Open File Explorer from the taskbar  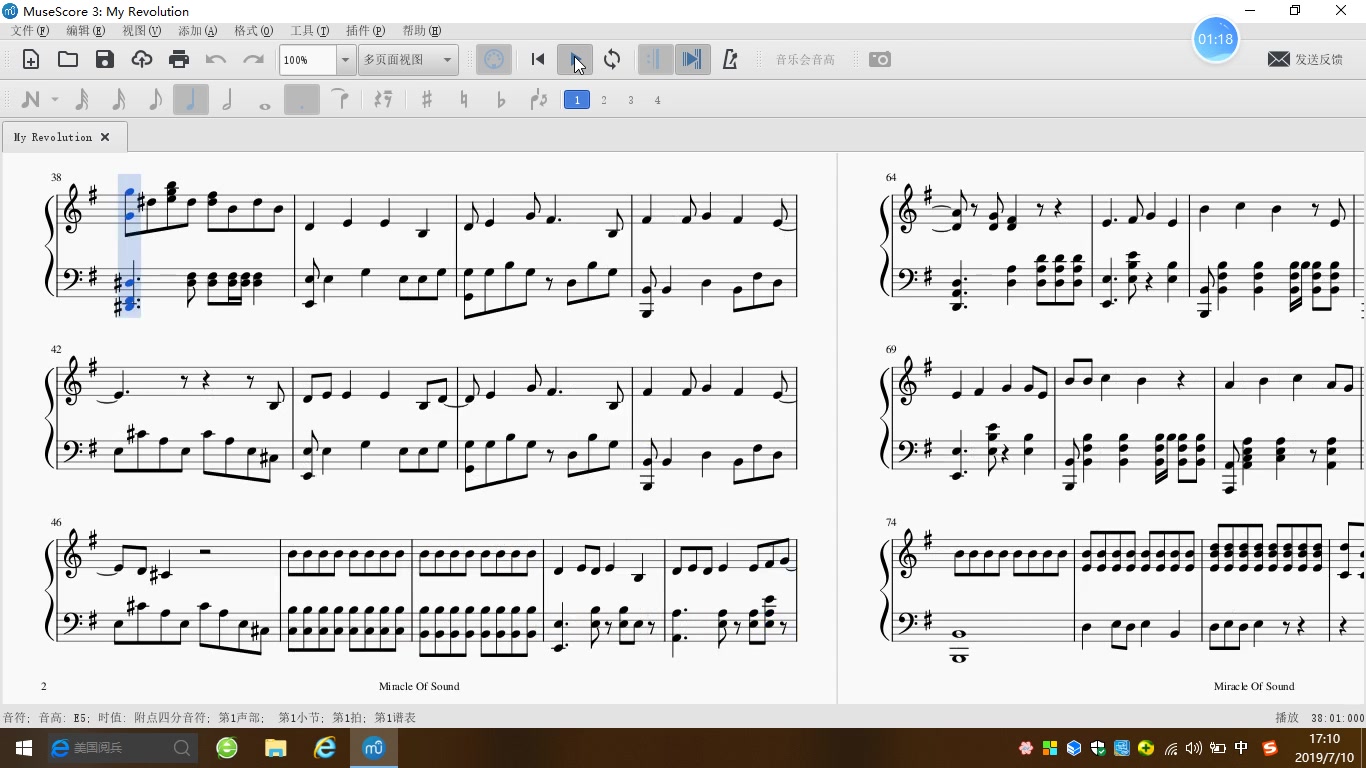pyautogui.click(x=276, y=748)
